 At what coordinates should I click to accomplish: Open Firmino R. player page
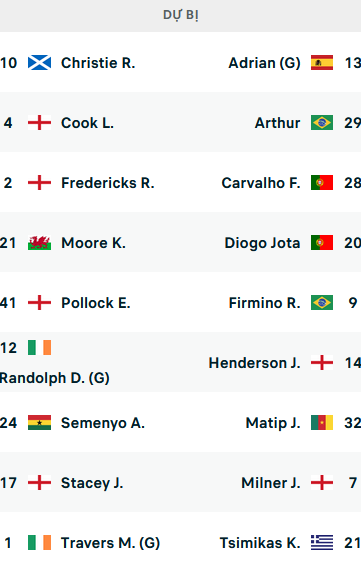click(264, 303)
